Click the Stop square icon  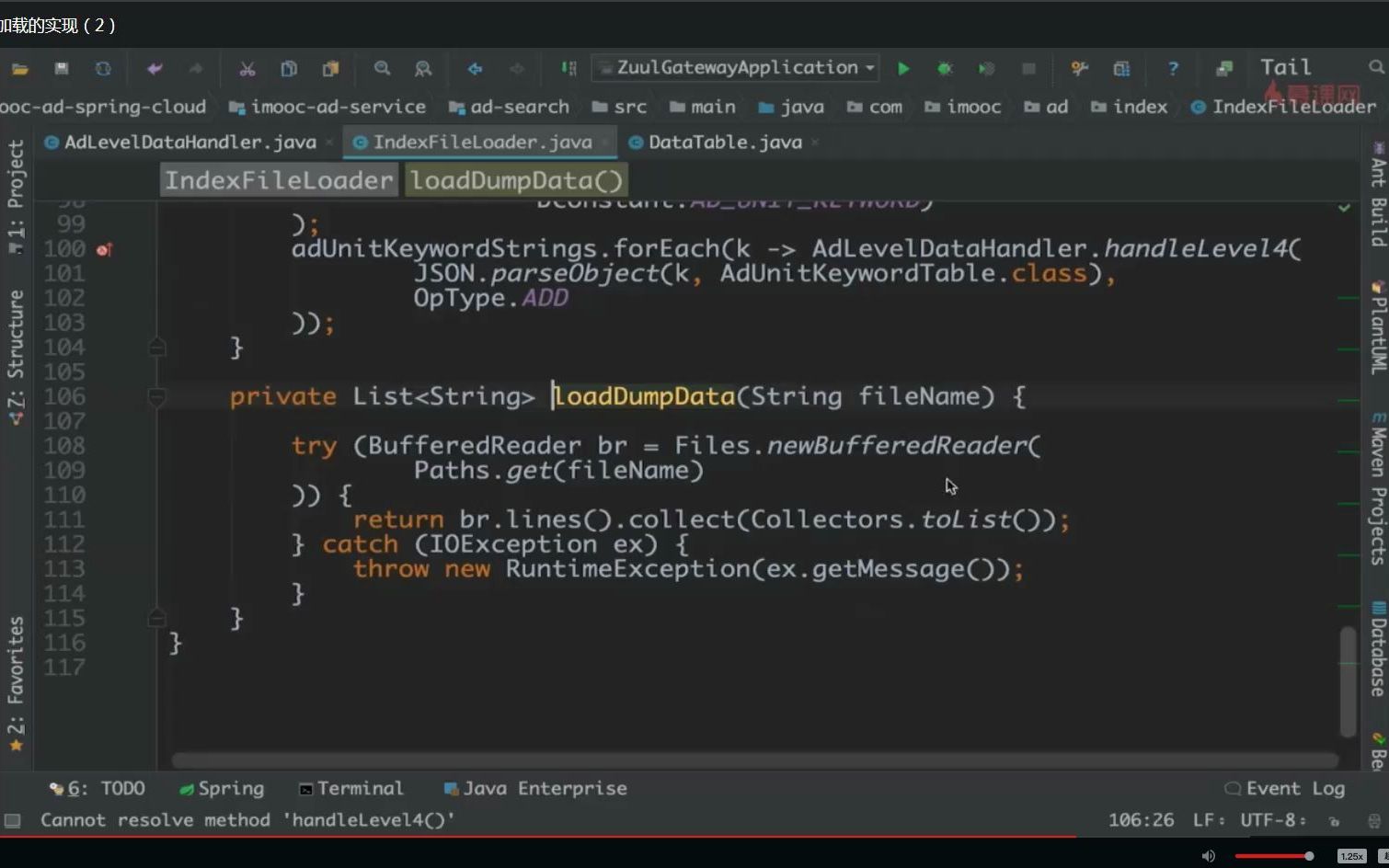click(x=1028, y=69)
